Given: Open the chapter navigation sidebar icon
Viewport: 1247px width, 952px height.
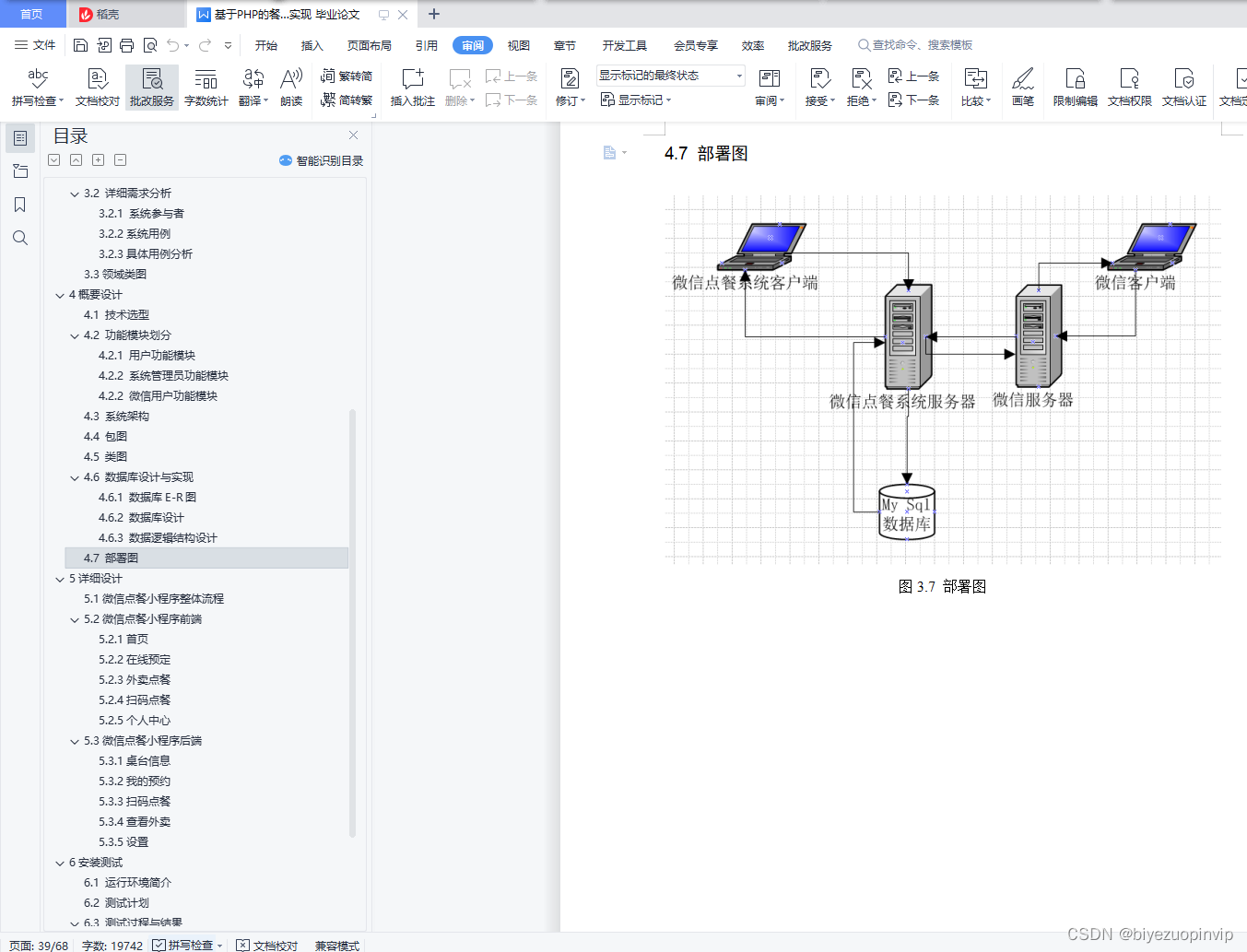Looking at the screenshot, I should [x=19, y=171].
